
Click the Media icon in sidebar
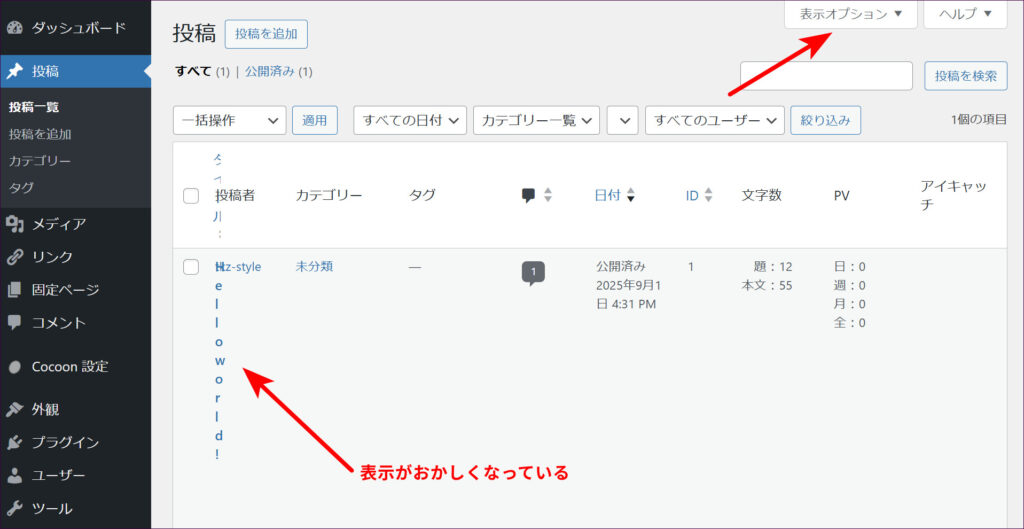[x=15, y=224]
